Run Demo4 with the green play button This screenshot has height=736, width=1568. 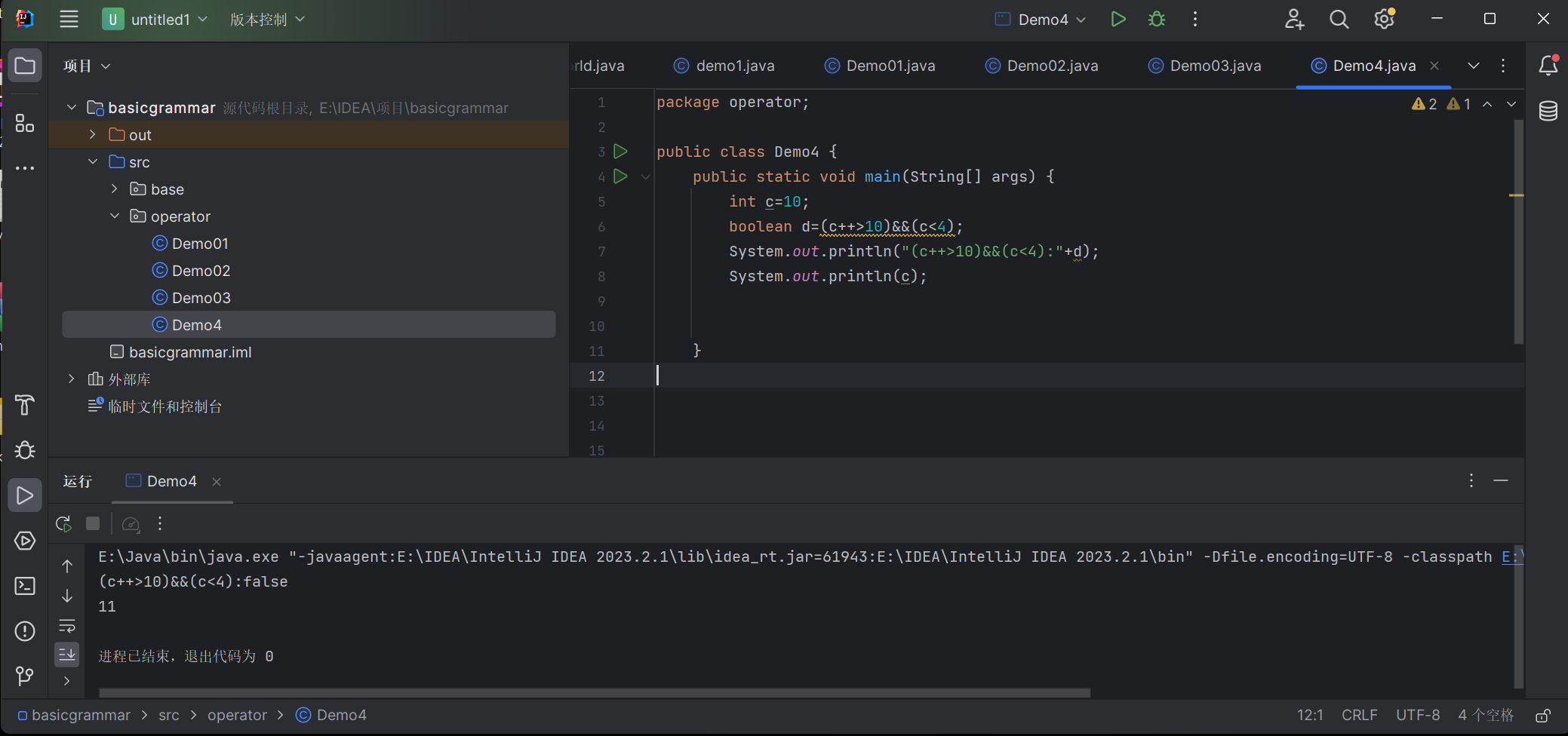coord(1118,20)
